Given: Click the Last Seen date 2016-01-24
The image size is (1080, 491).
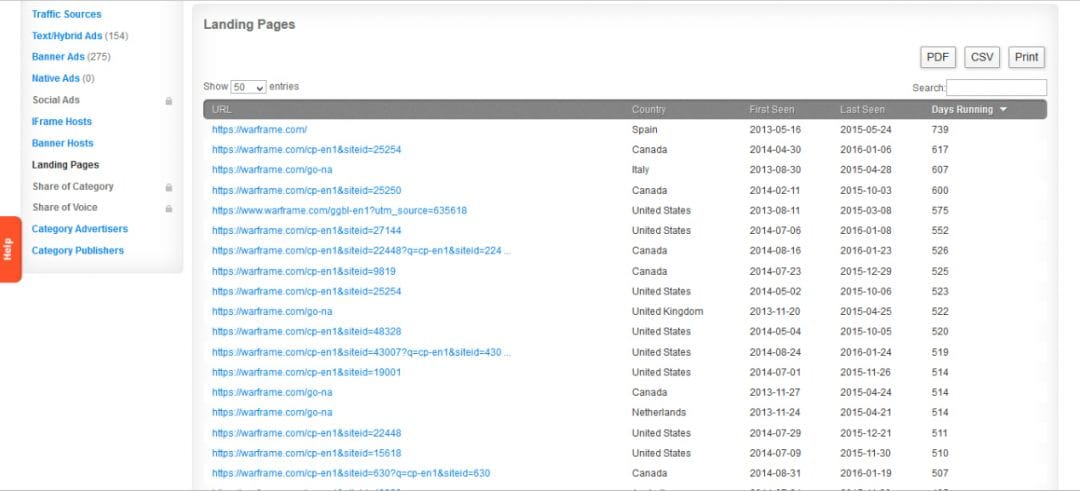Looking at the screenshot, I should pyautogui.click(x=866, y=352).
